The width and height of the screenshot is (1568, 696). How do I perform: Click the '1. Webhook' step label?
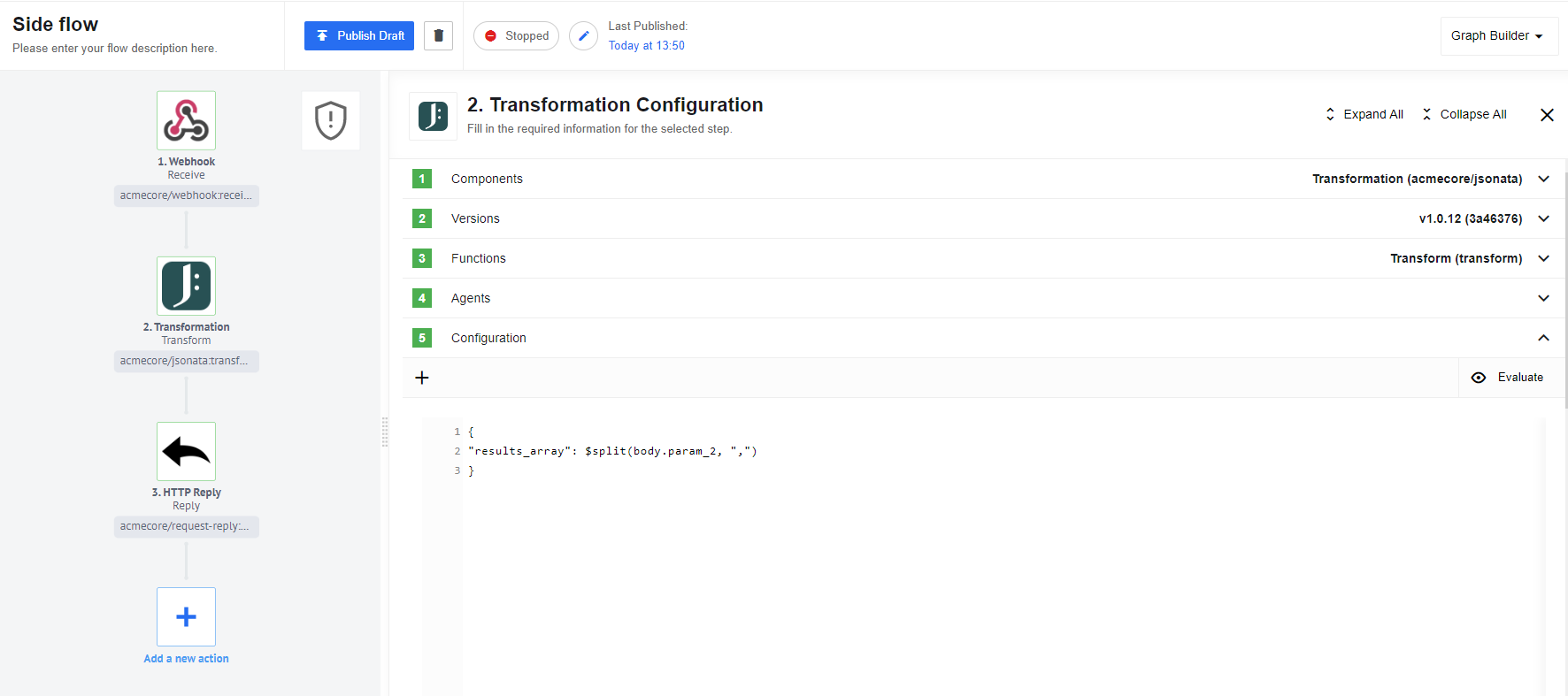186,162
